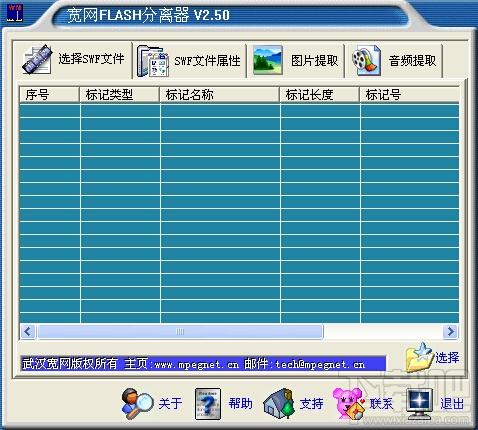The height and width of the screenshot is (430, 478).
Task: Click the 标记类型 column header
Action: (x=119, y=95)
